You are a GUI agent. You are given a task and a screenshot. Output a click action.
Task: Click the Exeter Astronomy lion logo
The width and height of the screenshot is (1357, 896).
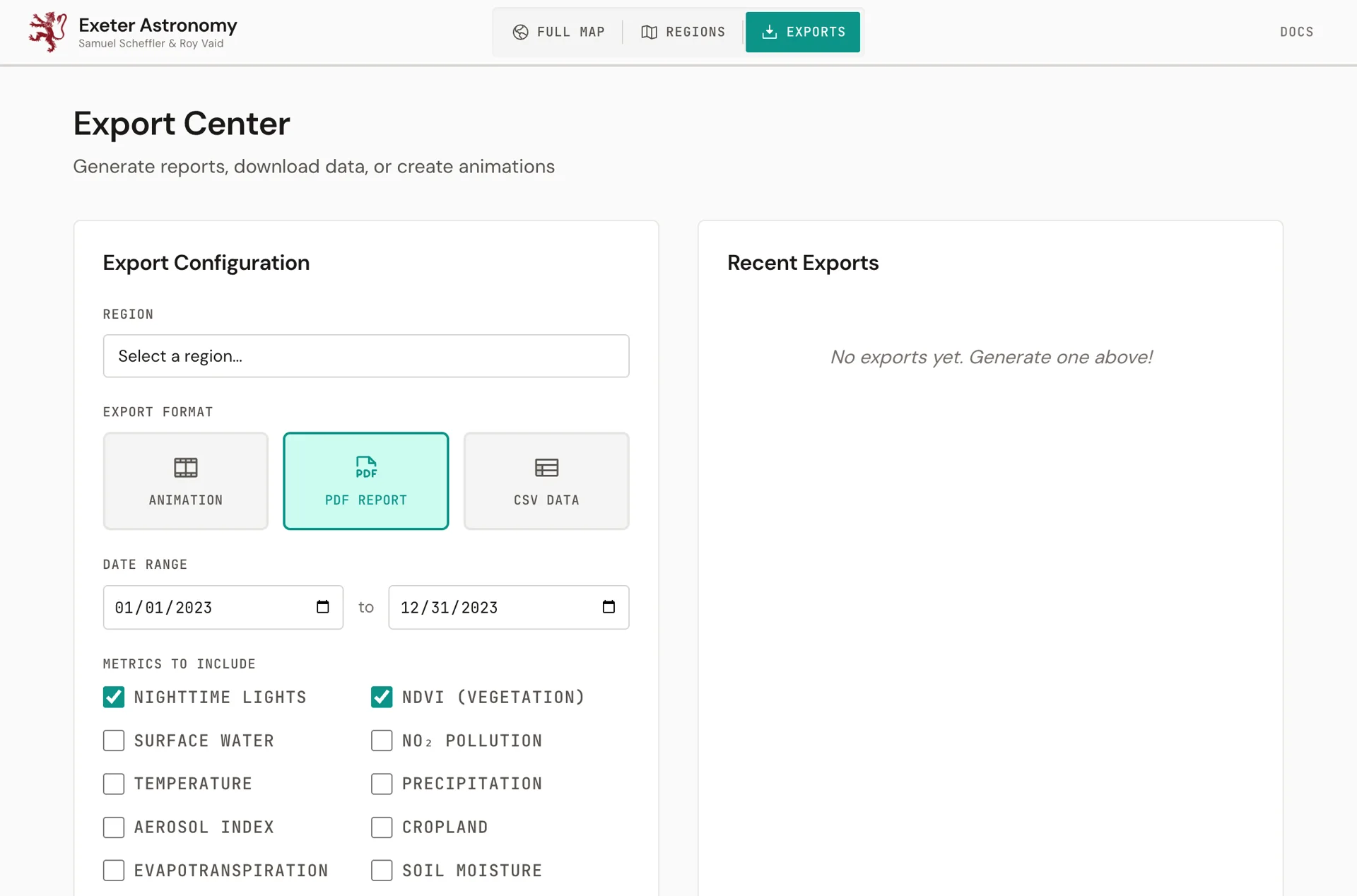[48, 32]
